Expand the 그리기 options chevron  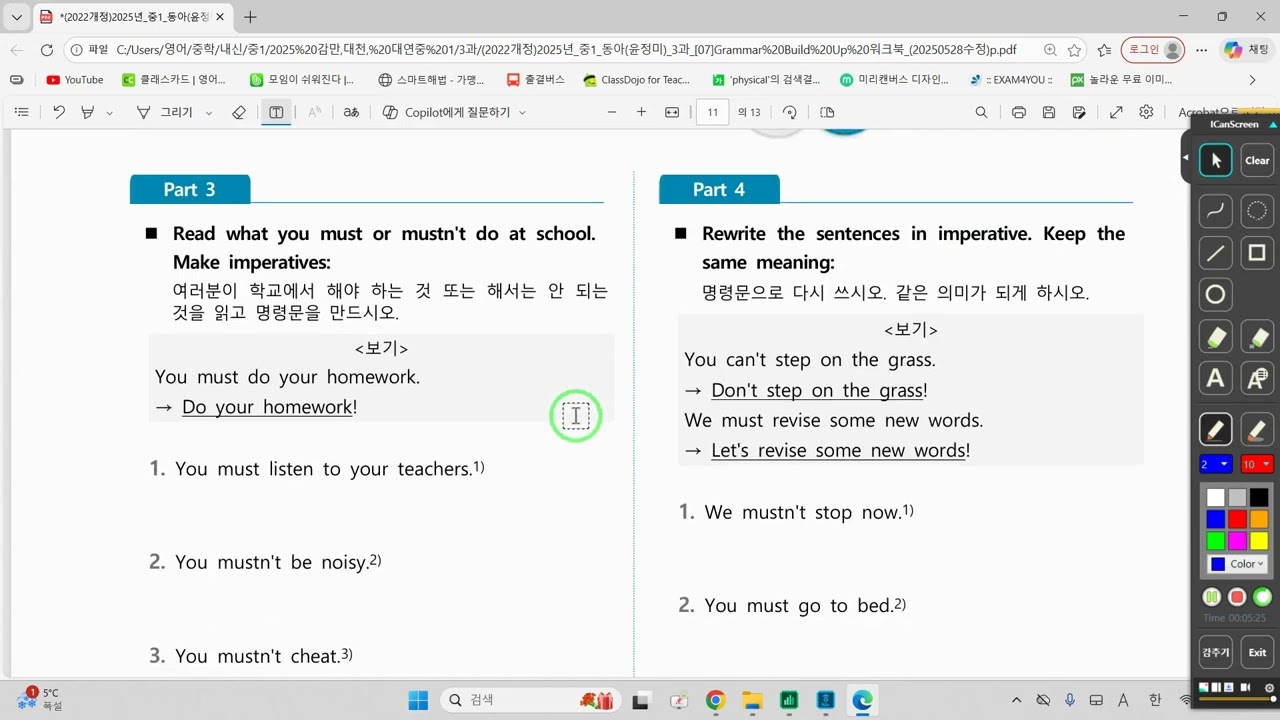click(209, 113)
